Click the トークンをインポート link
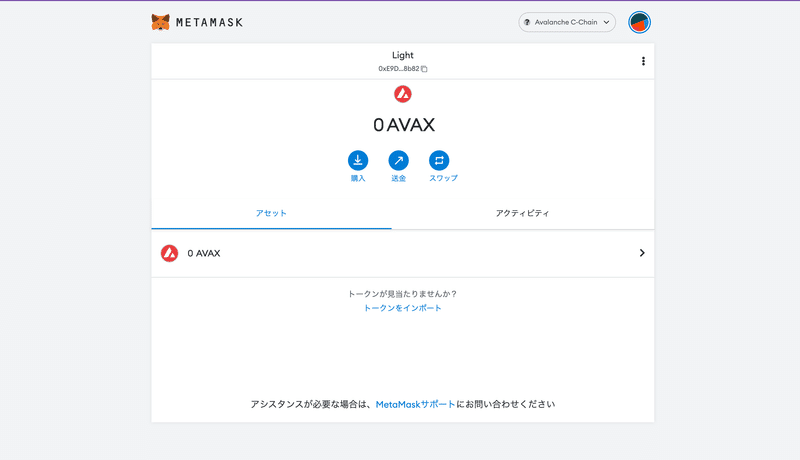Image resolution: width=800 pixels, height=460 pixels. point(402,308)
